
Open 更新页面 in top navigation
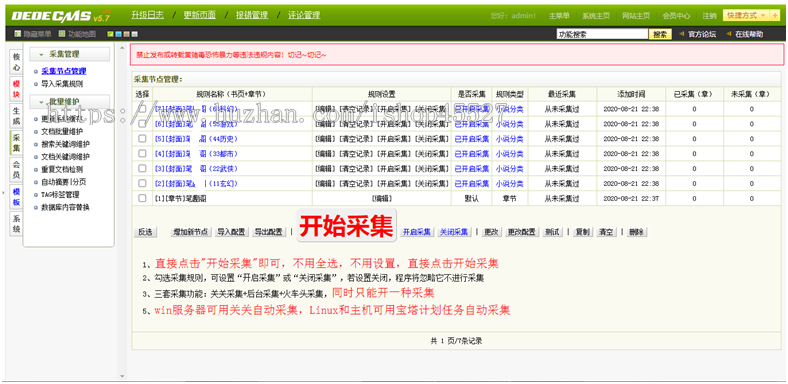point(200,15)
